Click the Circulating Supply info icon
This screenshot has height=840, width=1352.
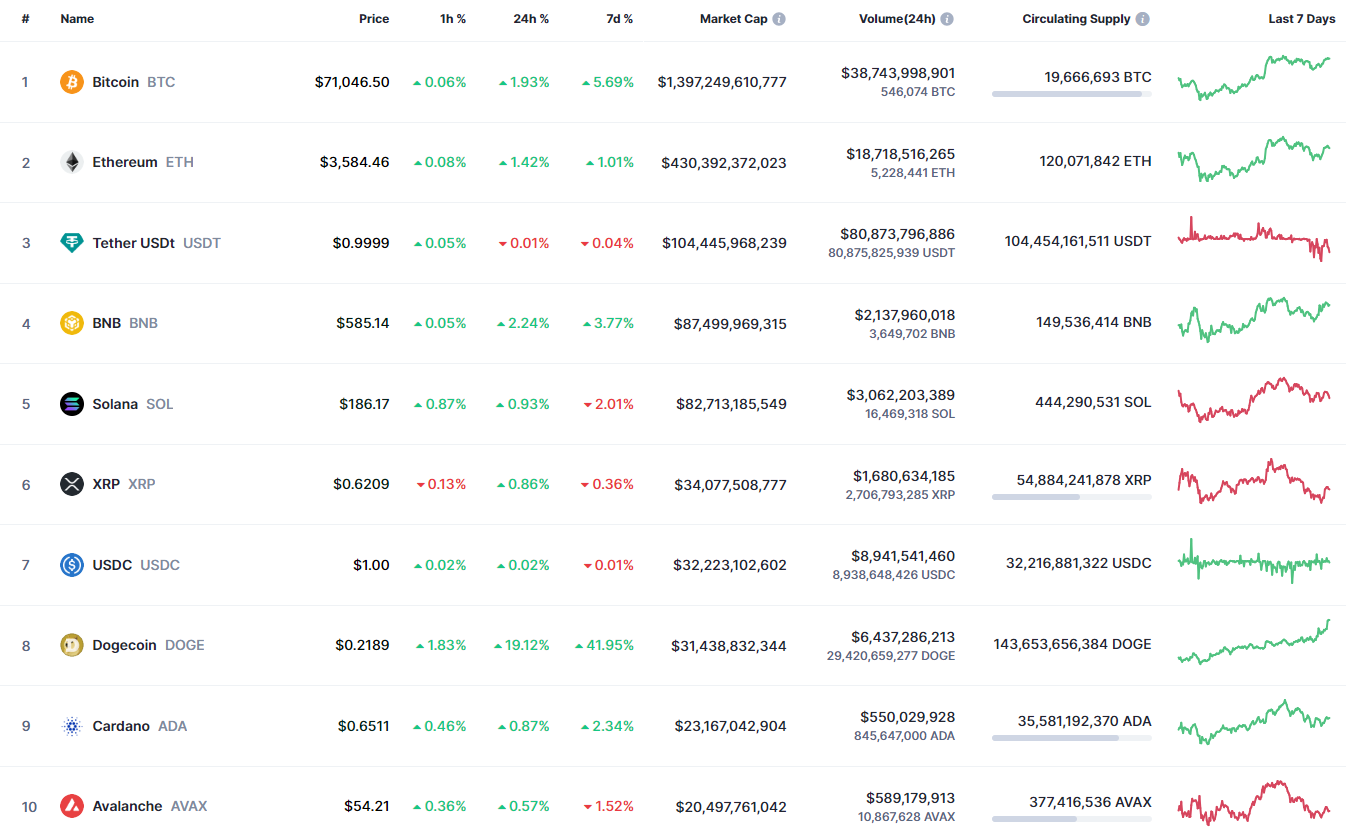point(1143,19)
